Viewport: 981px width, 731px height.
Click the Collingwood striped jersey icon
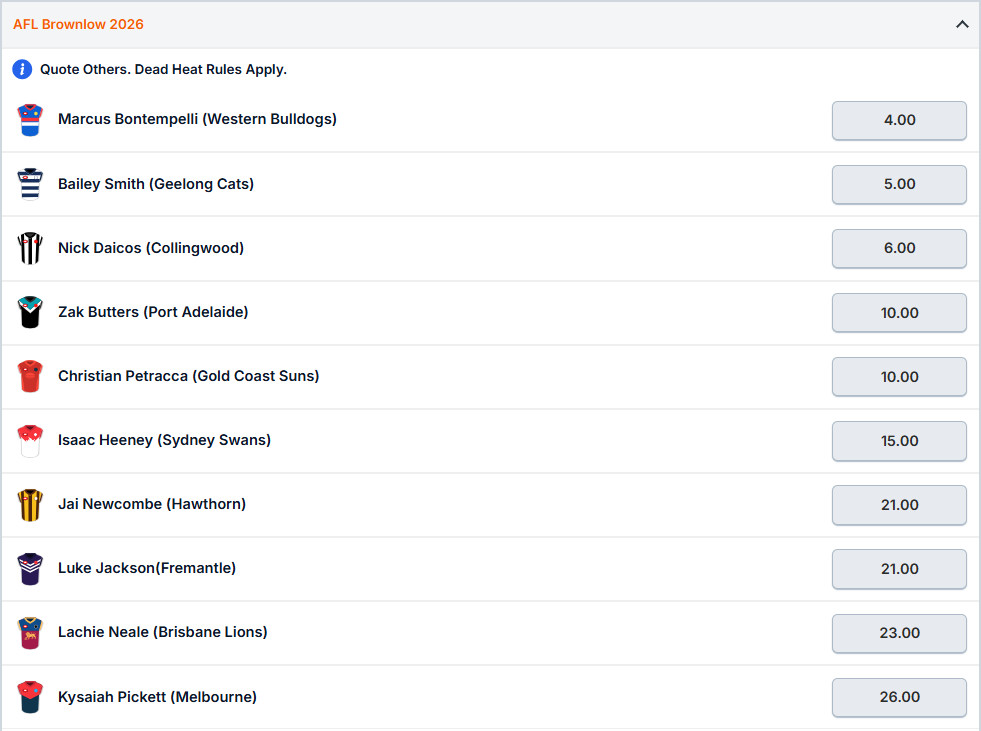(x=30, y=248)
